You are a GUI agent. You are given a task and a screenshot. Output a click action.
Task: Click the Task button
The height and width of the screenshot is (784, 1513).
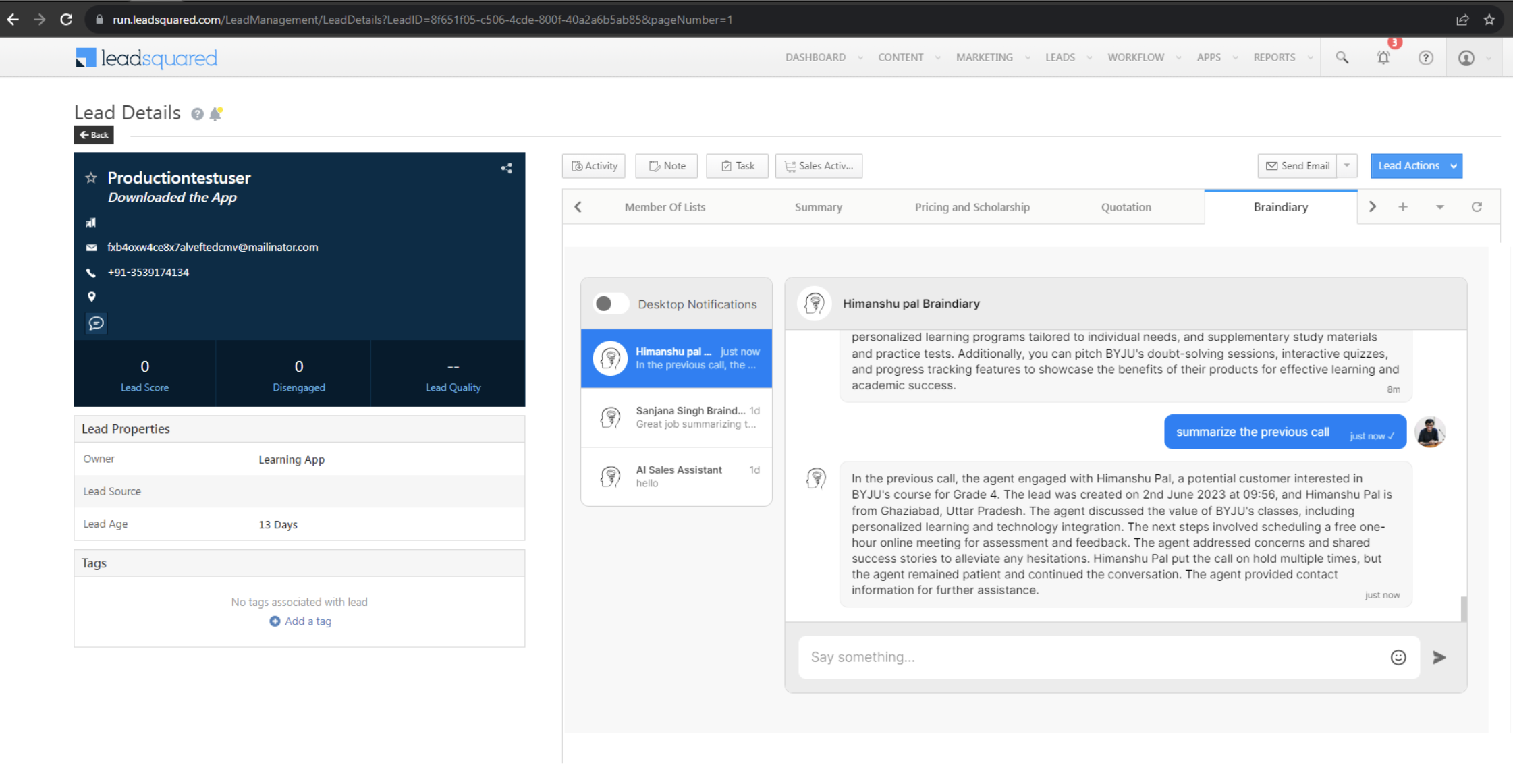click(x=737, y=166)
